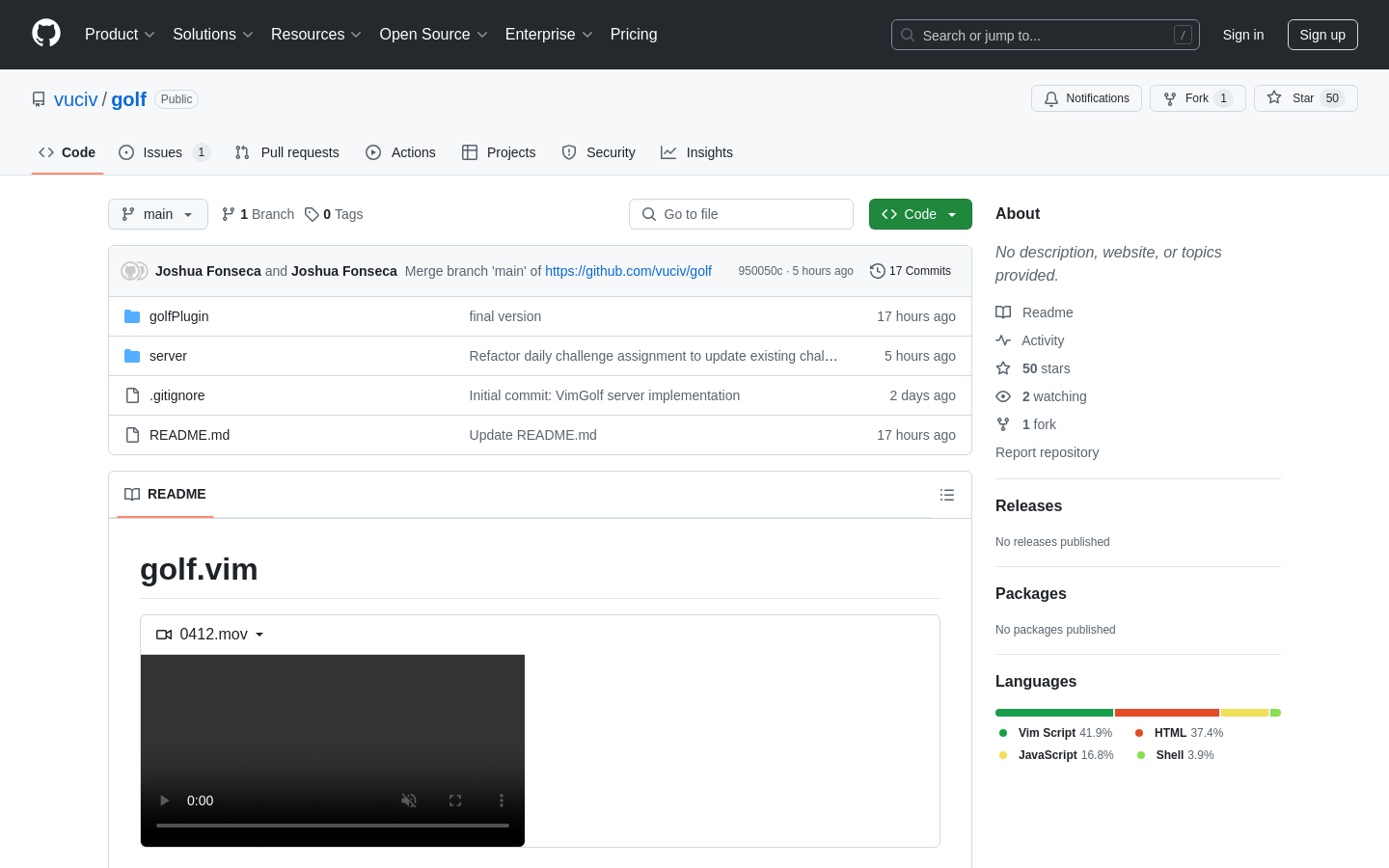
Task: Select the README tab header
Action: coord(165,494)
